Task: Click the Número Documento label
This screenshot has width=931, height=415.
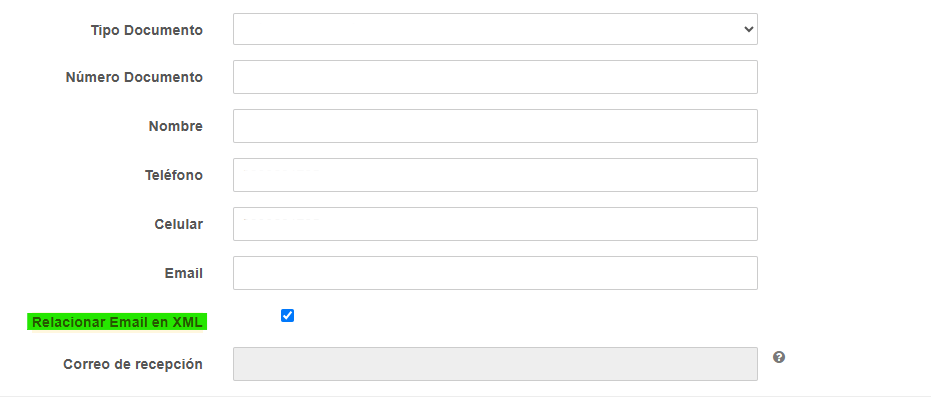Action: coord(134,77)
